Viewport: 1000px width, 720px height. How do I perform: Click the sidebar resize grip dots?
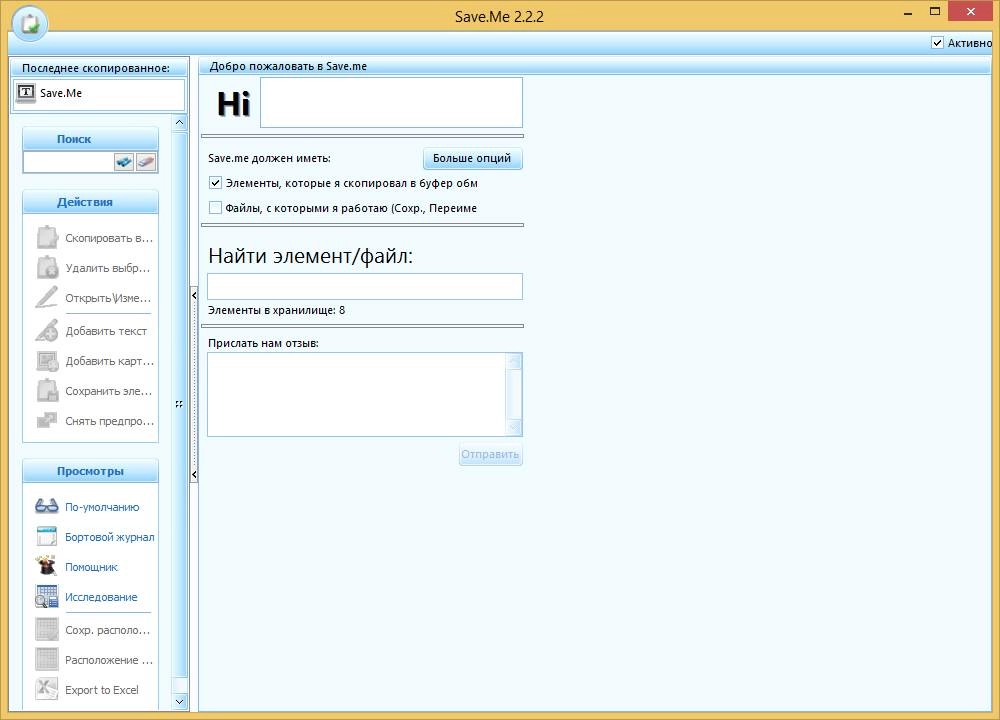(x=179, y=404)
